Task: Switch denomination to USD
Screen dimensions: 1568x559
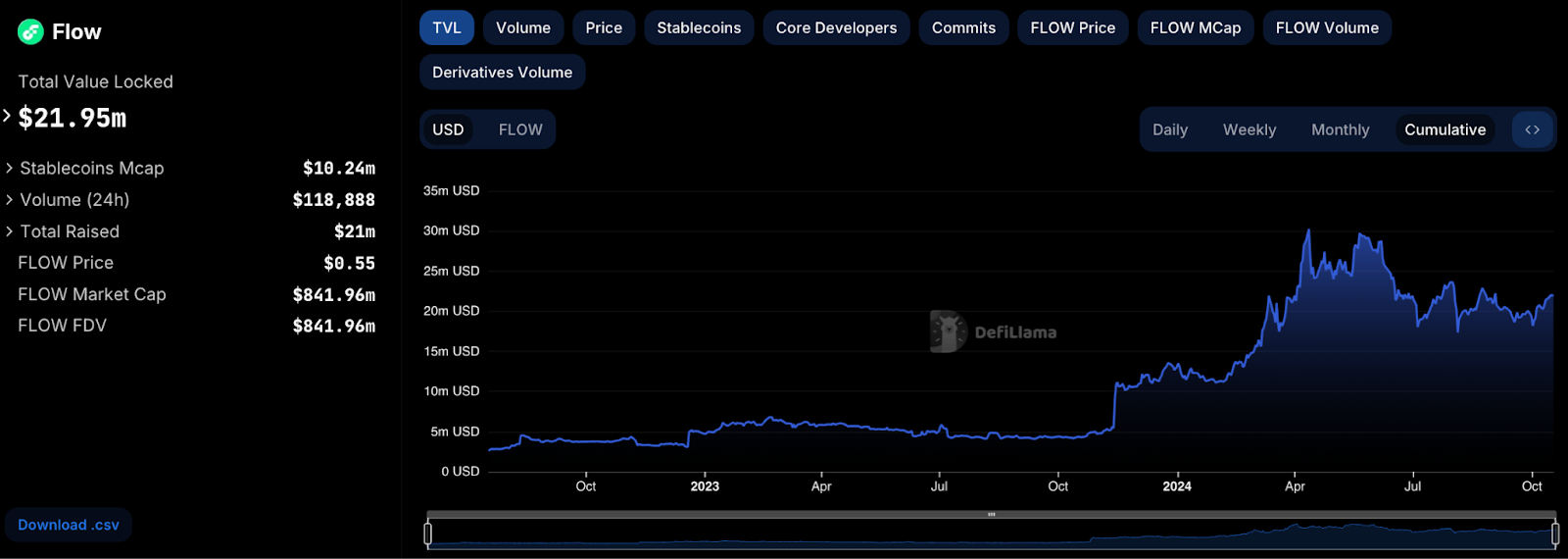Action: click(448, 129)
